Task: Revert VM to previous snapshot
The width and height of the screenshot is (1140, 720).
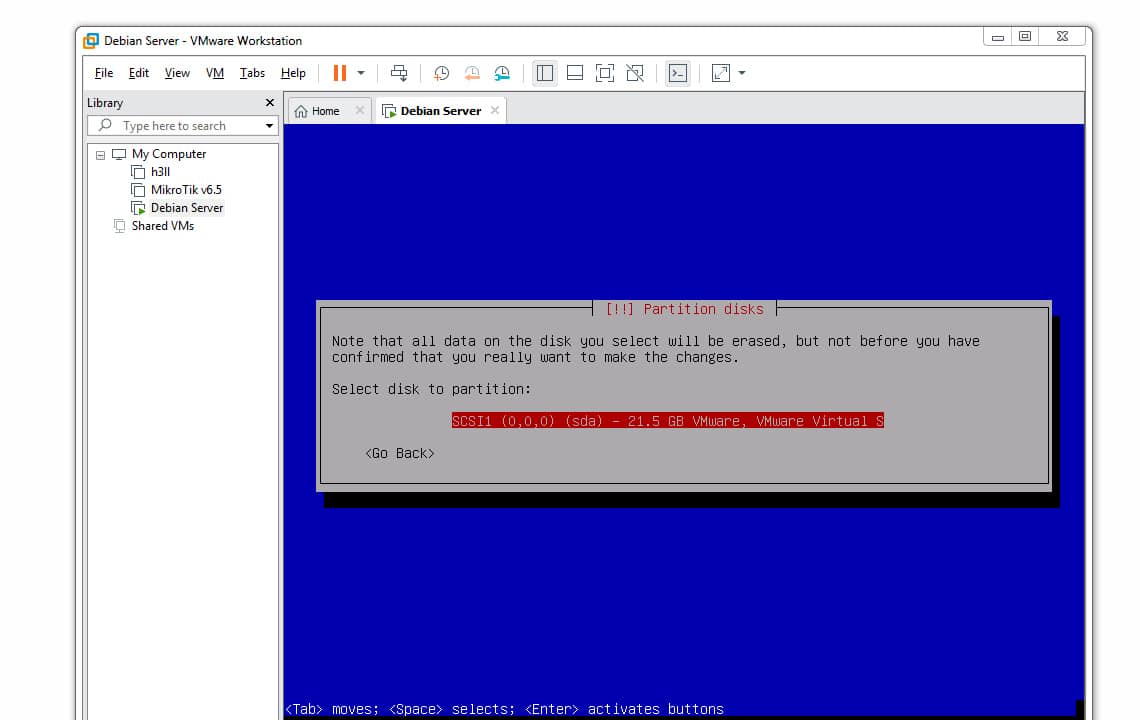Action: 472,73
